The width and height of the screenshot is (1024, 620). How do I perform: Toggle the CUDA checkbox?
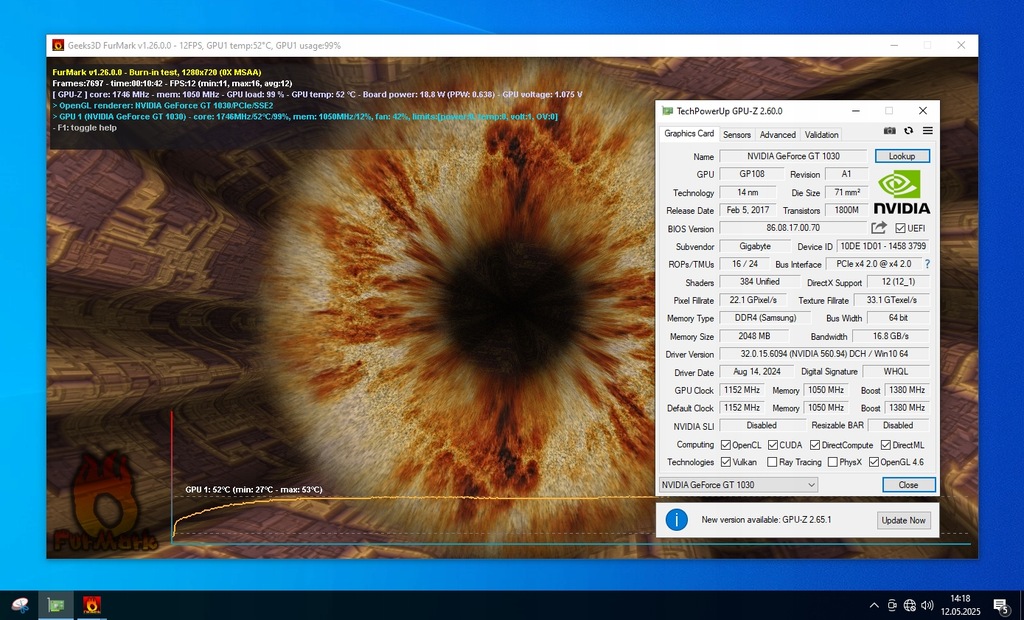pyautogui.click(x=771, y=445)
